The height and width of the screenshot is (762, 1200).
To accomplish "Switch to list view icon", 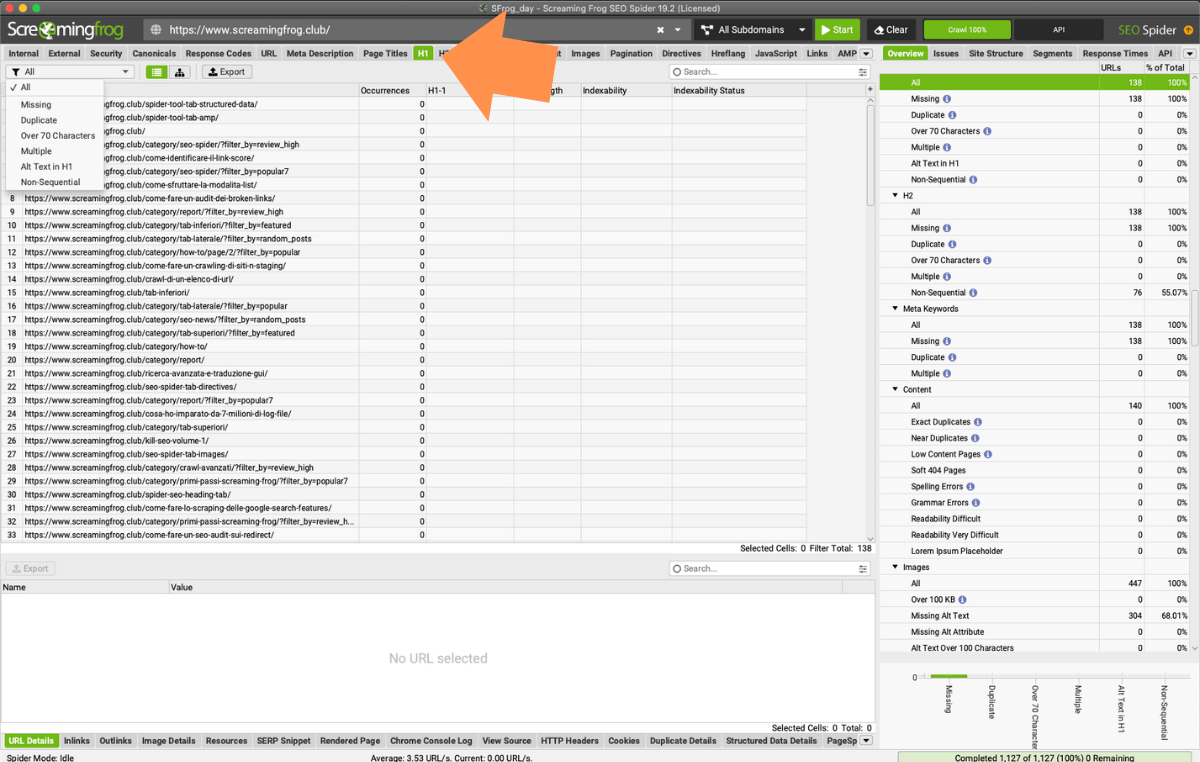I will (x=157, y=72).
